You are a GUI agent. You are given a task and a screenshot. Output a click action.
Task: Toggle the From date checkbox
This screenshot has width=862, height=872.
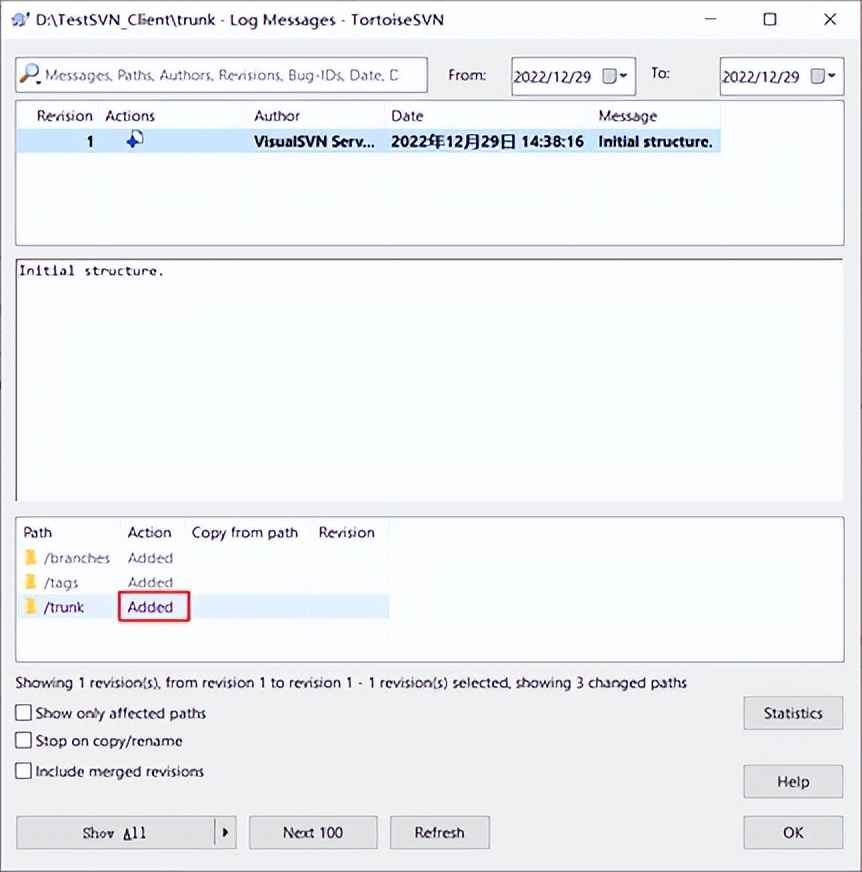click(610, 76)
